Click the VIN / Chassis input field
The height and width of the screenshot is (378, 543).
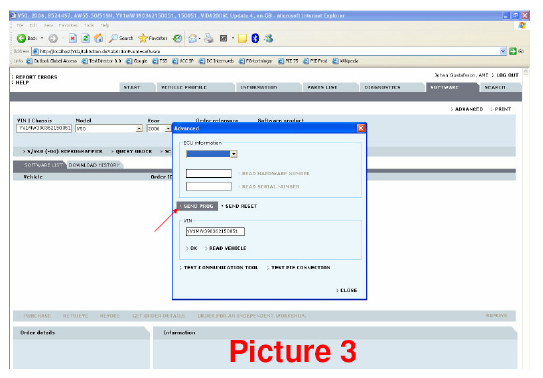tap(44, 128)
